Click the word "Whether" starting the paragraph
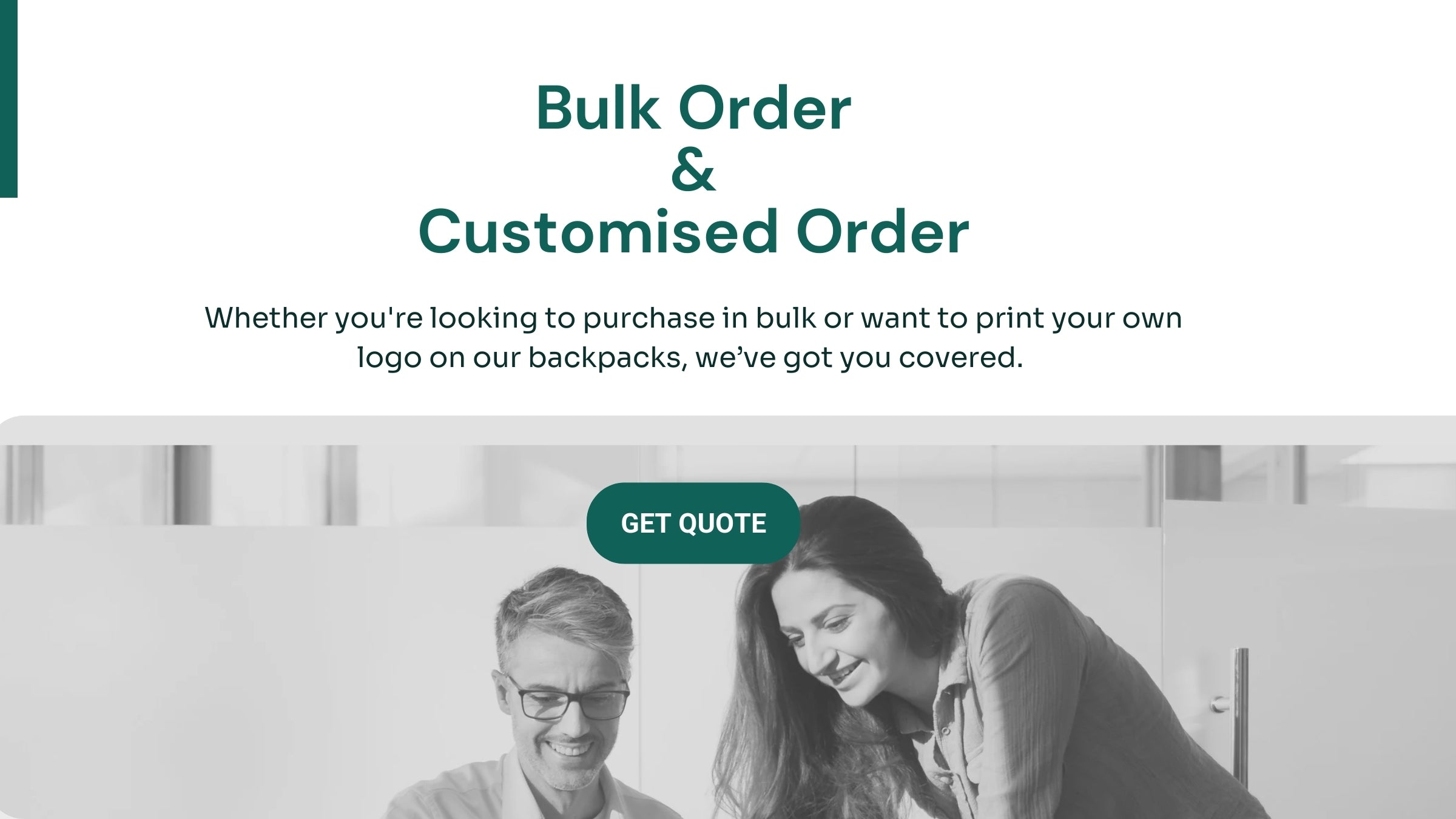The height and width of the screenshot is (819, 1456). click(266, 318)
